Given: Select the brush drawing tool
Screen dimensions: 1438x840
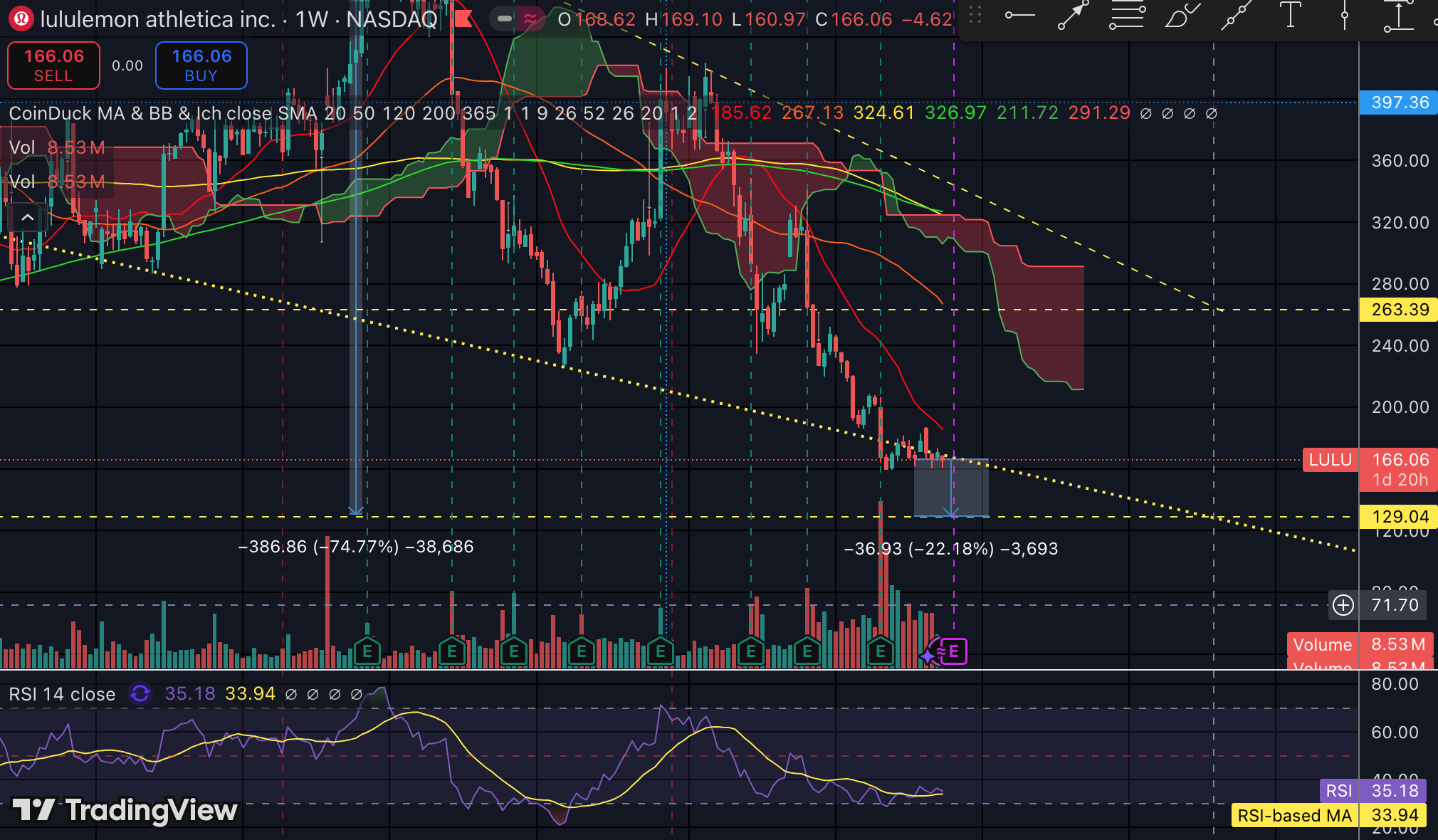Looking at the screenshot, I should tap(1182, 16).
